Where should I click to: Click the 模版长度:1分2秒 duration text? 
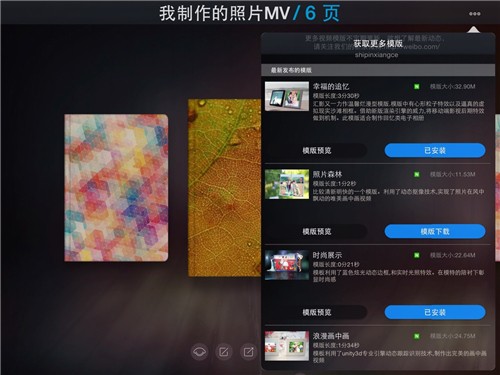[x=334, y=184]
